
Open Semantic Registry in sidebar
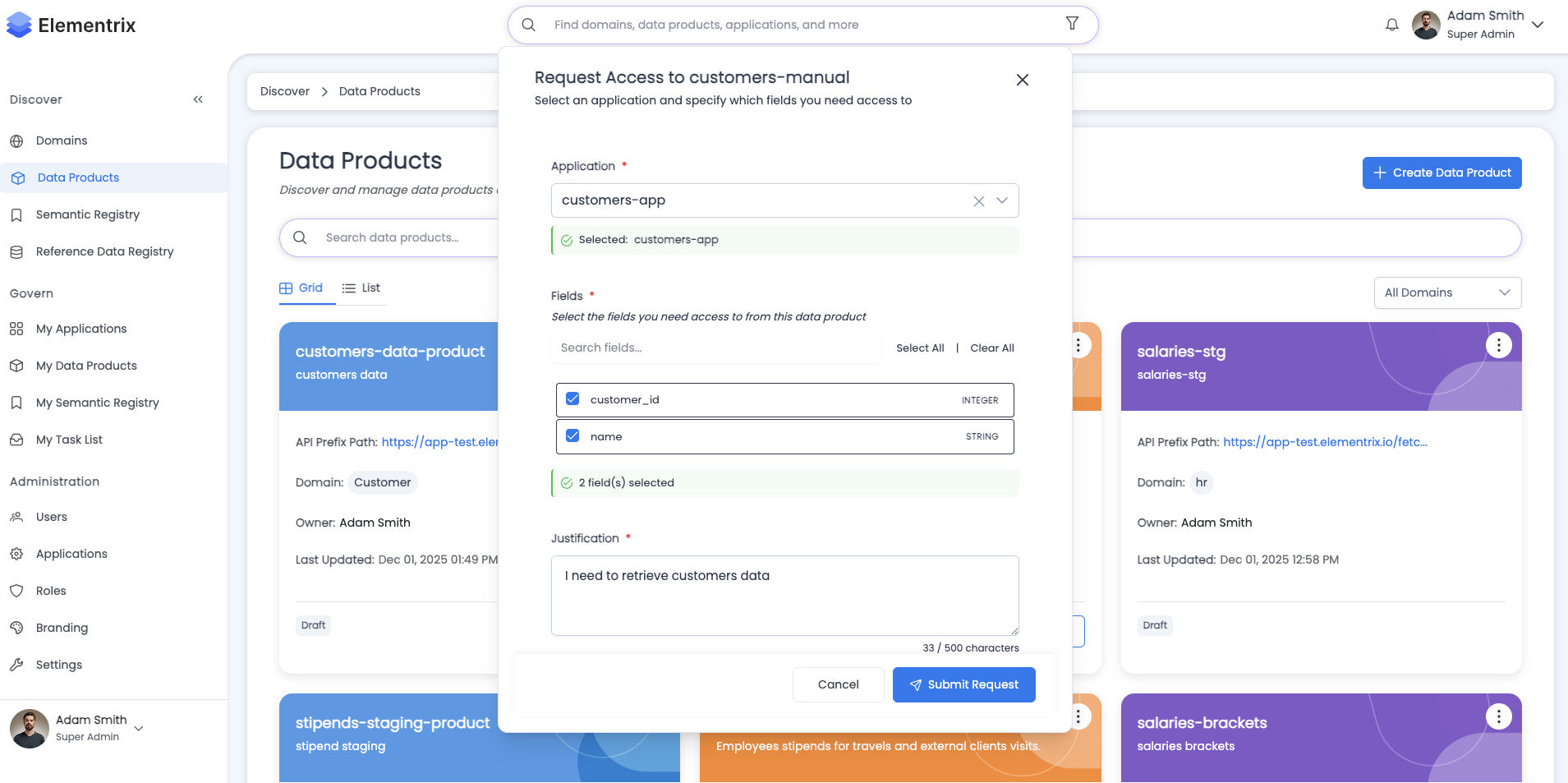pyautogui.click(x=88, y=214)
